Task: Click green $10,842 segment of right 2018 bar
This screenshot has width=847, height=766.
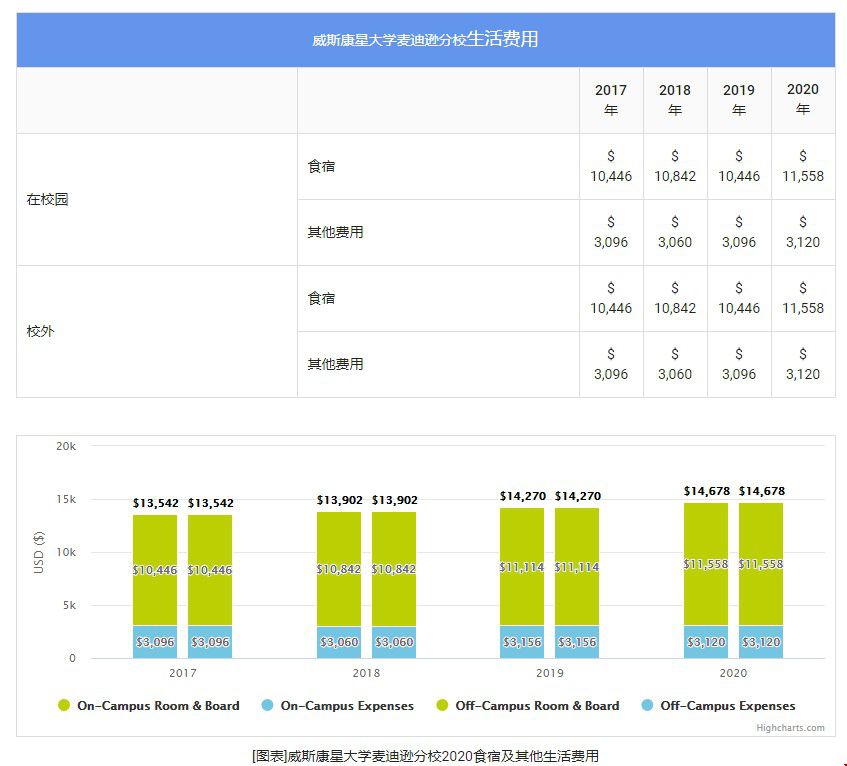Action: pos(394,568)
